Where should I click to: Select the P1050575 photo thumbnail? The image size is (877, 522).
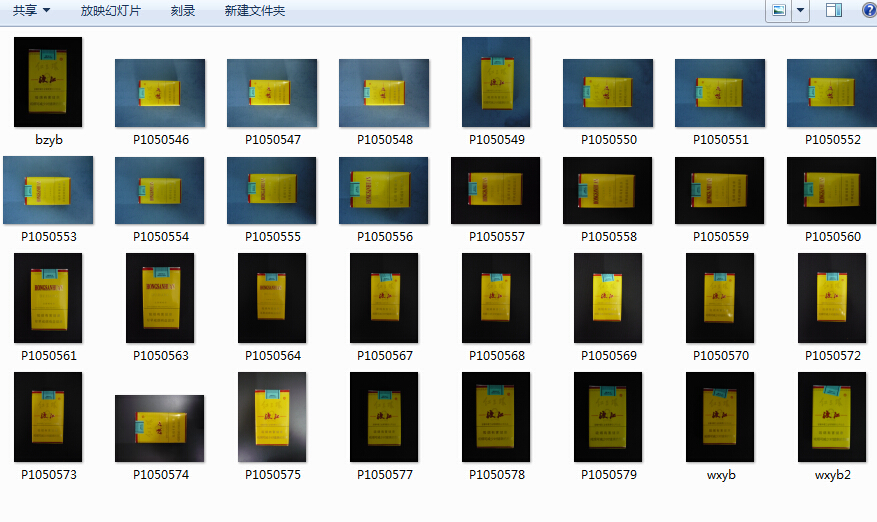click(272, 417)
